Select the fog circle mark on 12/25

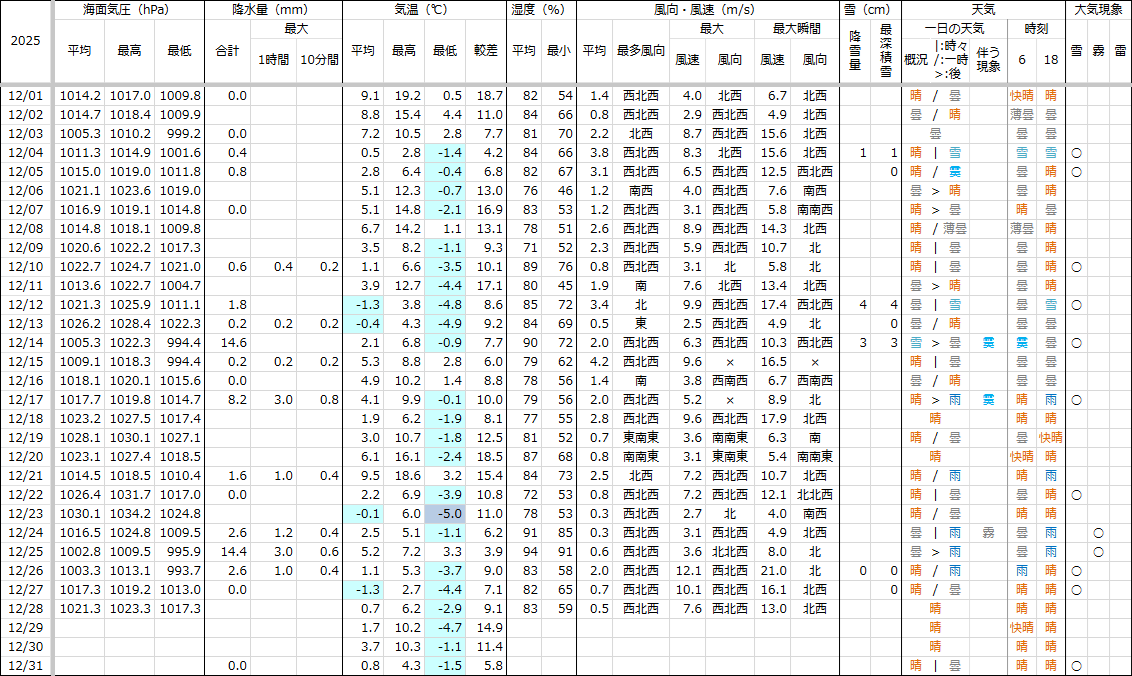tap(1098, 552)
